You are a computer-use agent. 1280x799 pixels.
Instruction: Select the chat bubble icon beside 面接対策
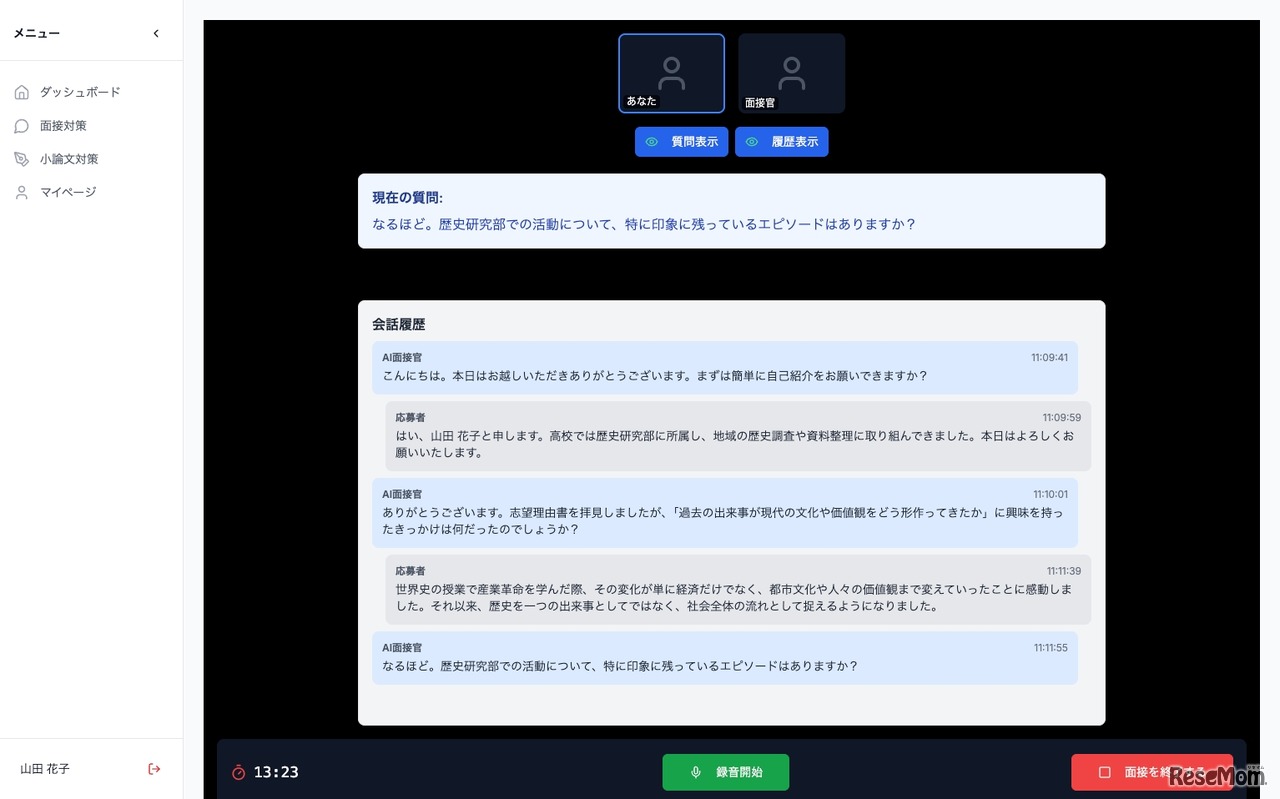pyautogui.click(x=22, y=125)
